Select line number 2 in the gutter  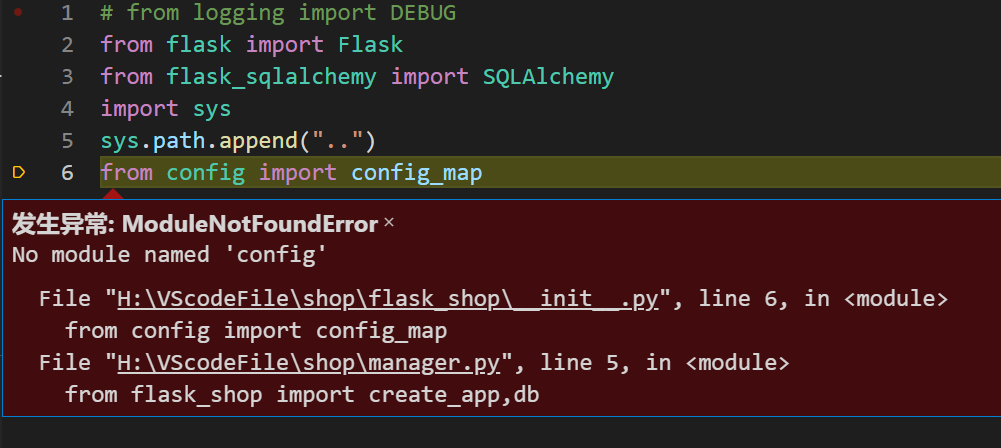[68, 45]
